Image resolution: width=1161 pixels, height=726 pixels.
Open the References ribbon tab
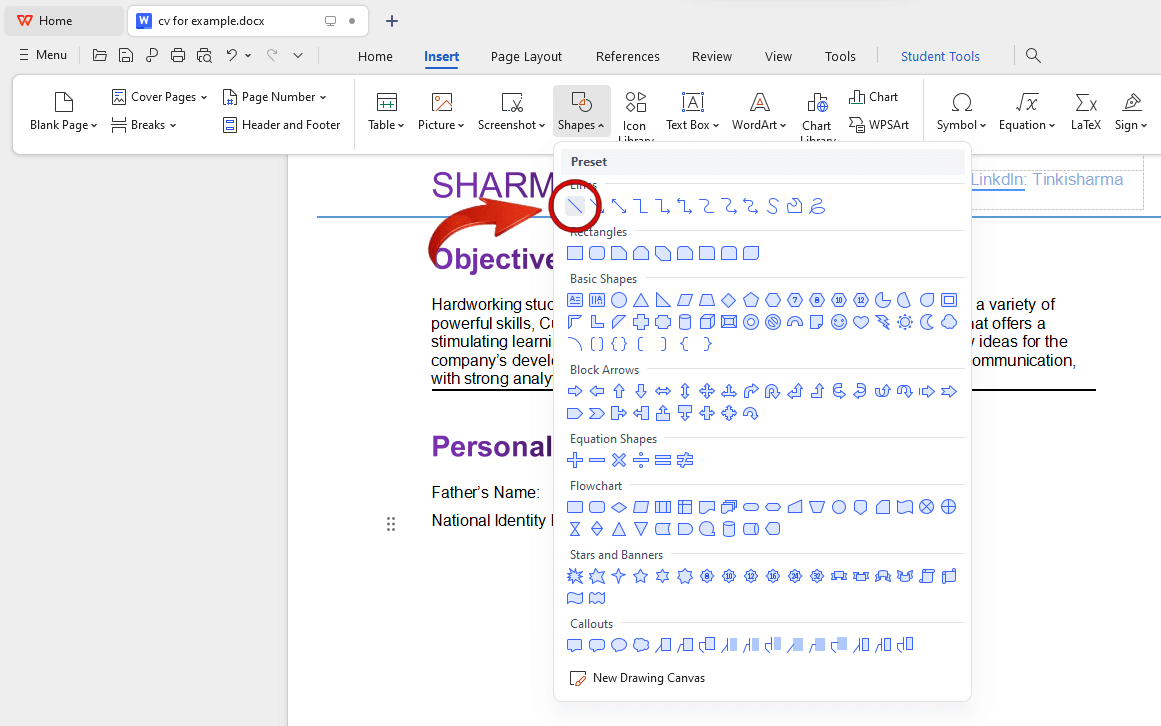627,56
